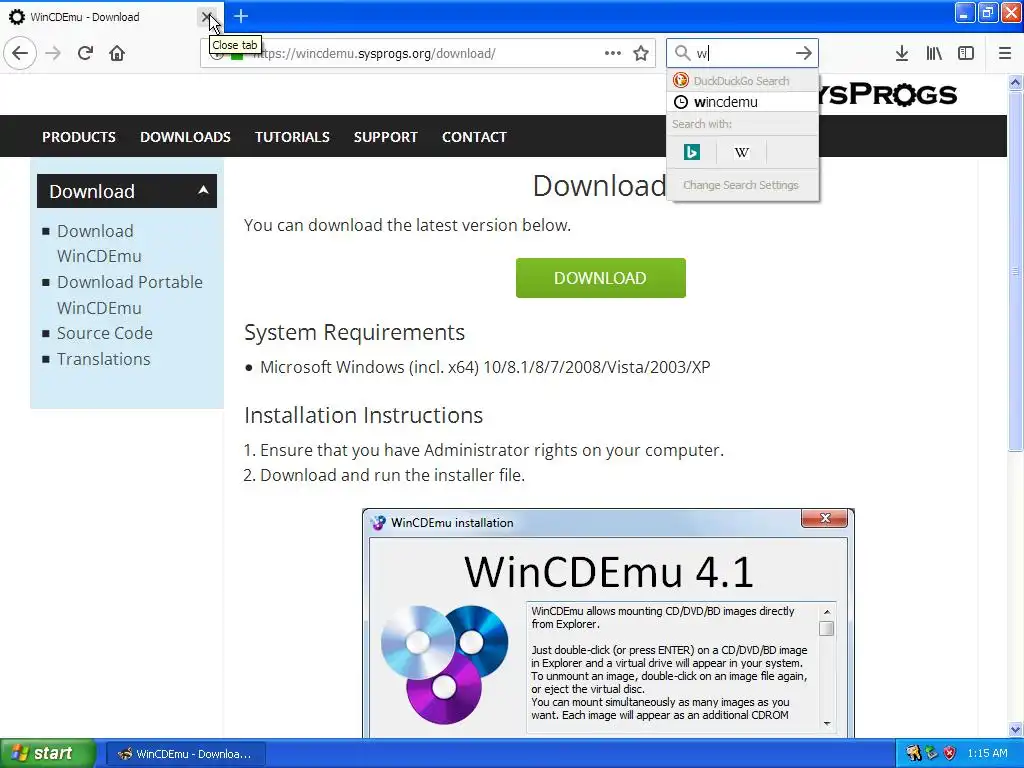Screen dimensions: 1024x768
Task: Open the Translations link
Action: 103,359
